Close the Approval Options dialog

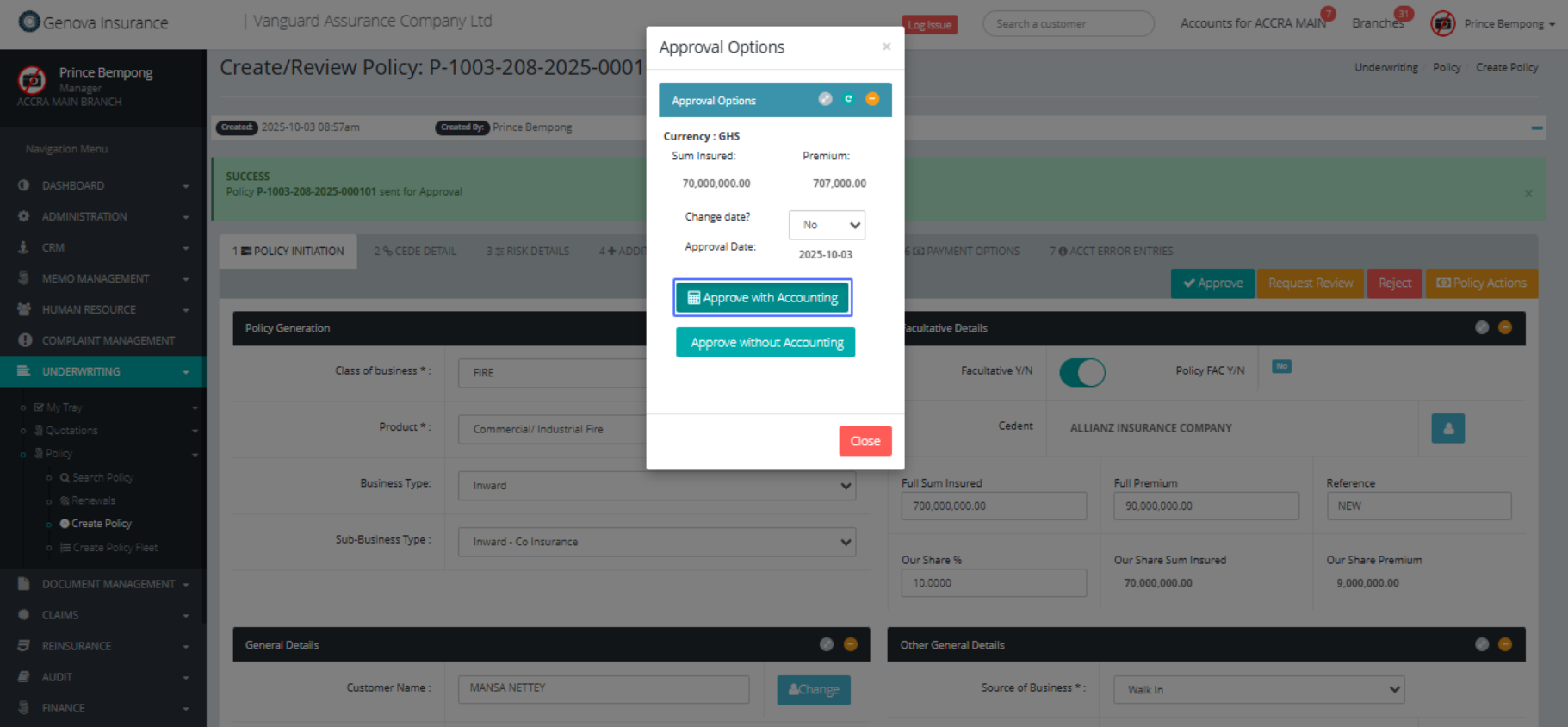point(865,441)
